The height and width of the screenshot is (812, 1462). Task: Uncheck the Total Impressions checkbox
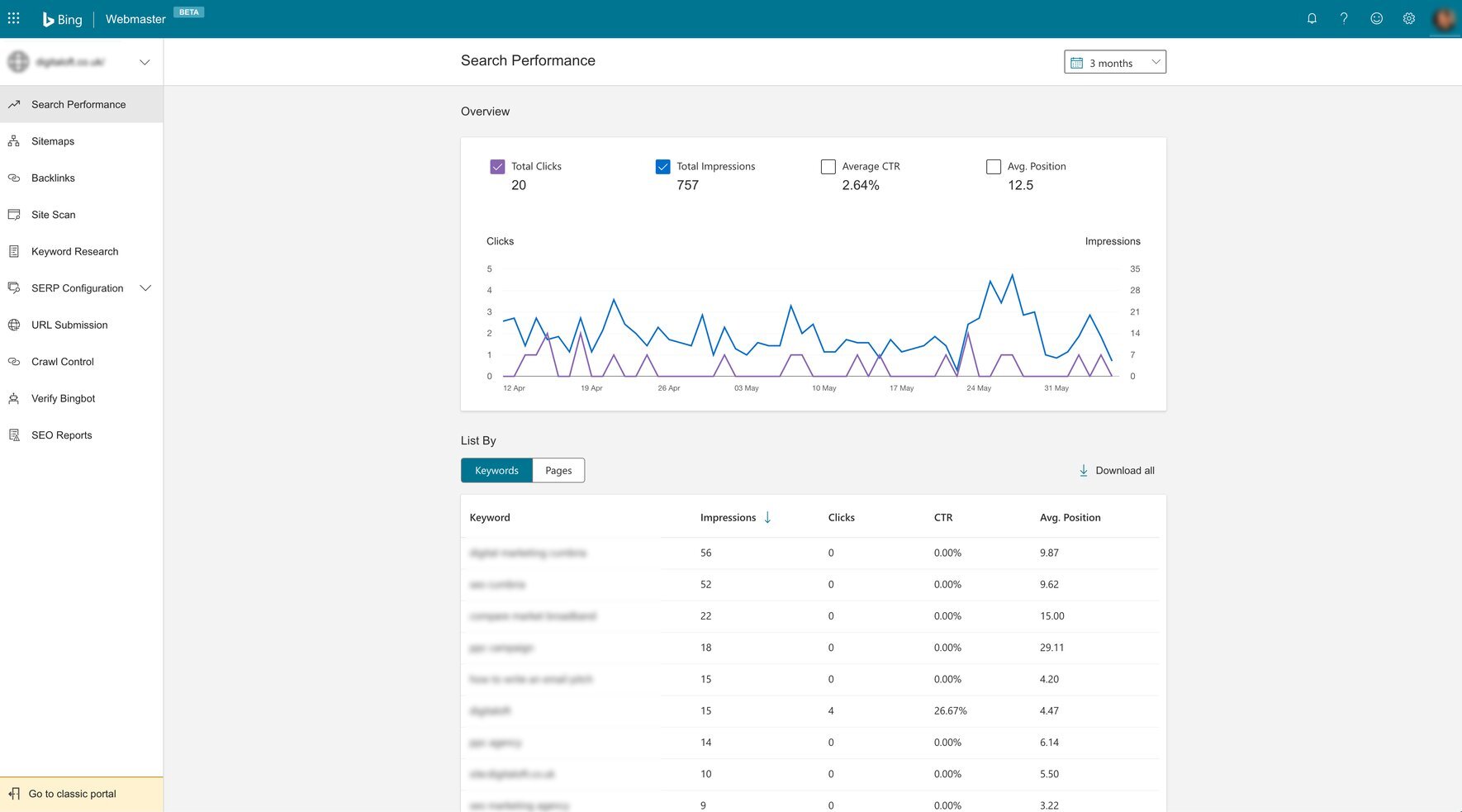point(662,167)
